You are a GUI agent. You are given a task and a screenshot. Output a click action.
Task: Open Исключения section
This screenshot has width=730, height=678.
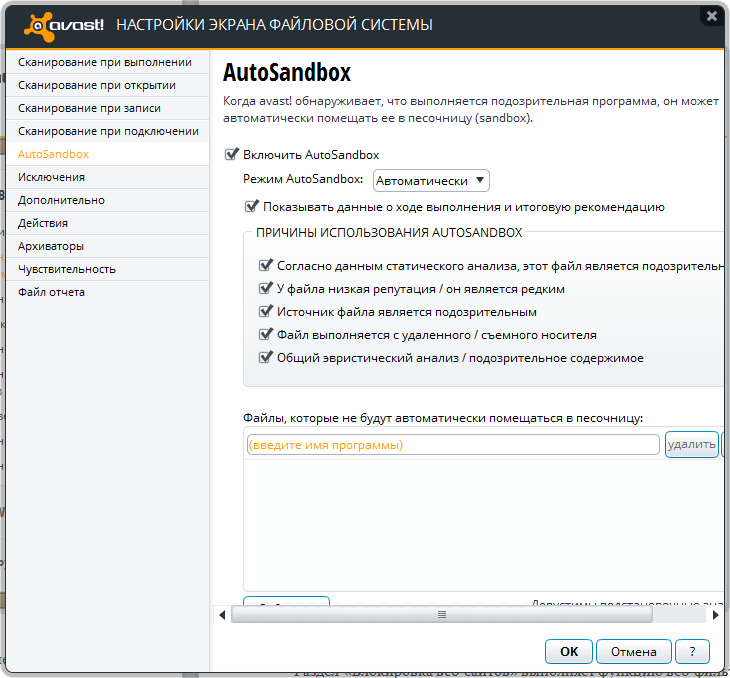point(108,177)
